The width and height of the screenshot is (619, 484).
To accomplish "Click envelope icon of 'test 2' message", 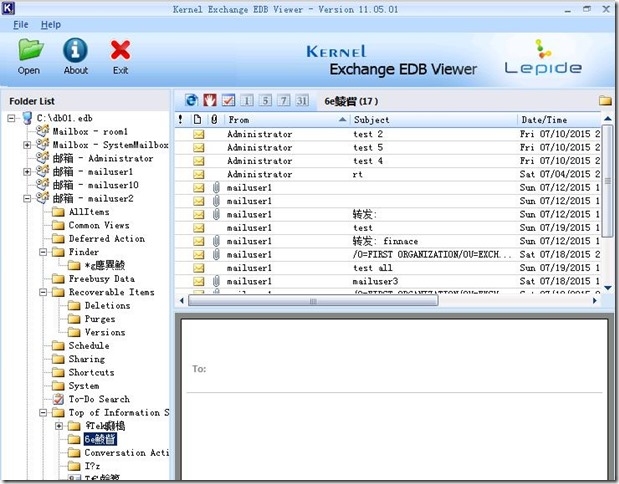I will tap(199, 134).
